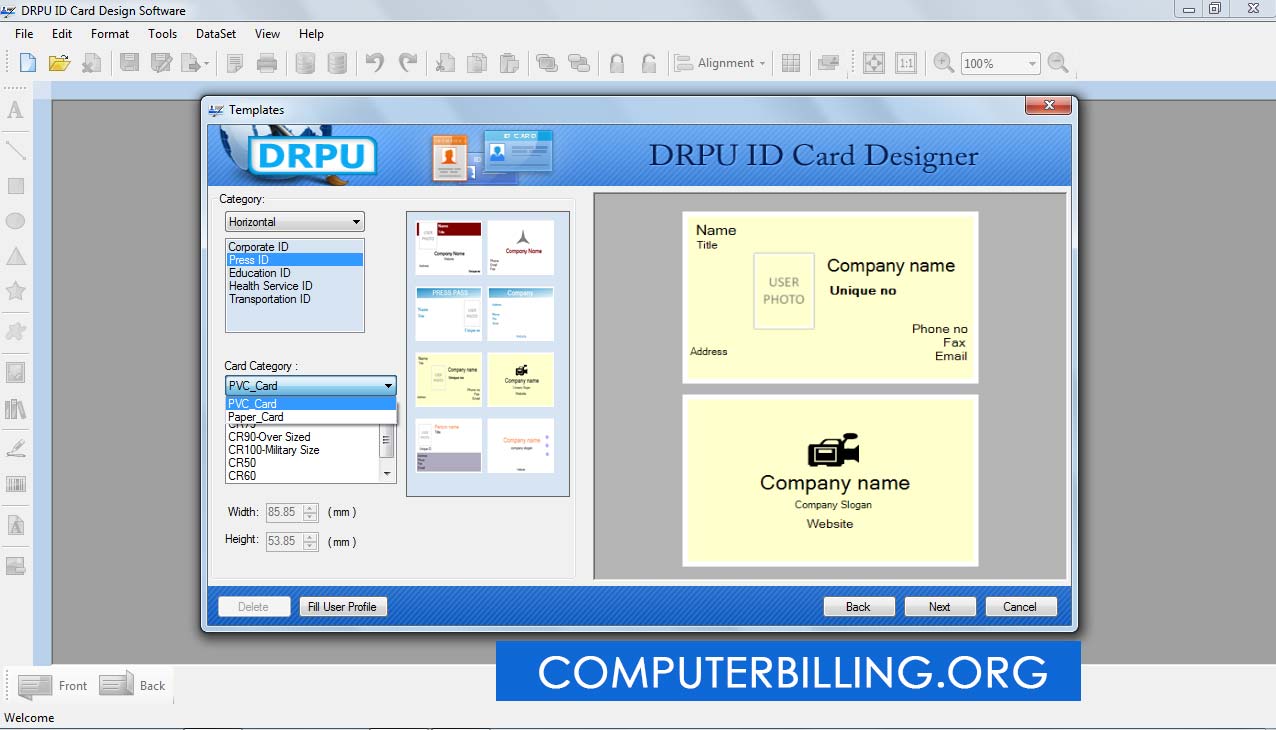Click the fit-to-window icon in toolbar

tap(874, 63)
